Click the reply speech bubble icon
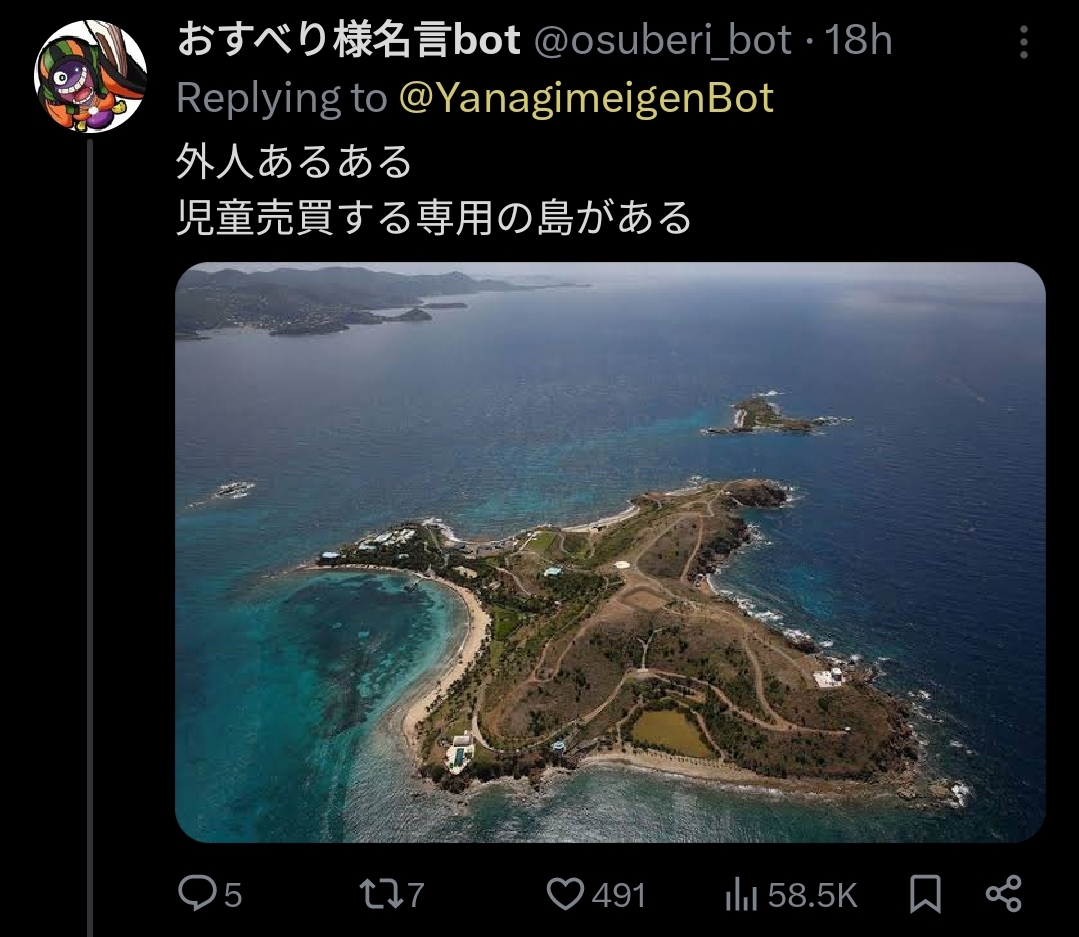Viewport: 1079px width, 937px height. point(196,894)
